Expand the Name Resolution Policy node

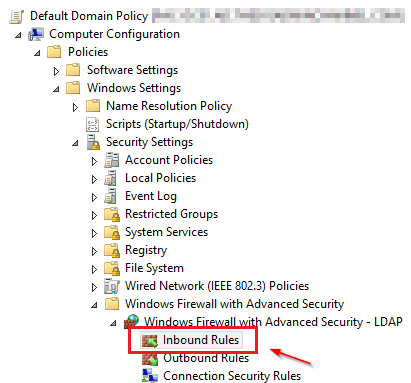coord(75,107)
